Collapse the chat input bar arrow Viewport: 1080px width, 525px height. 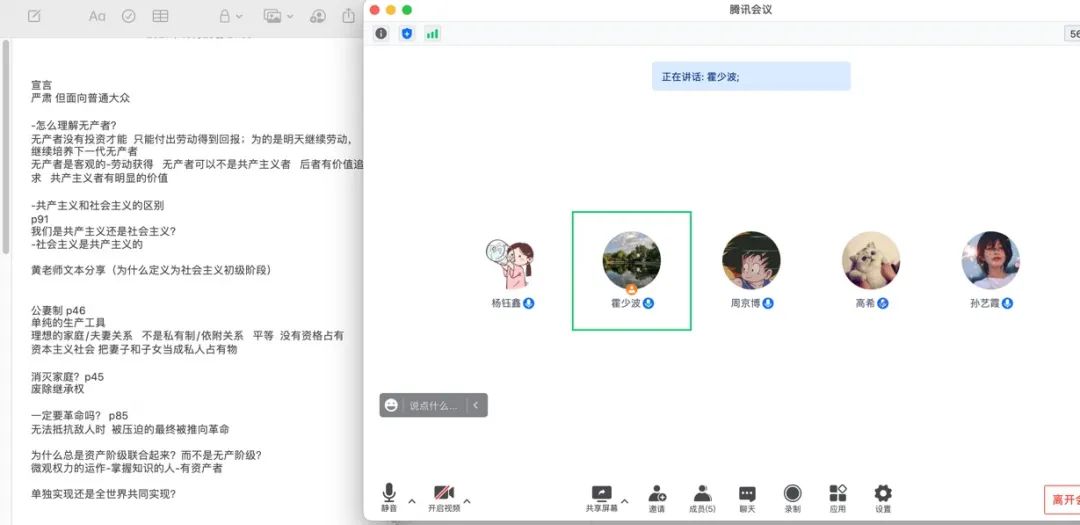click(476, 405)
